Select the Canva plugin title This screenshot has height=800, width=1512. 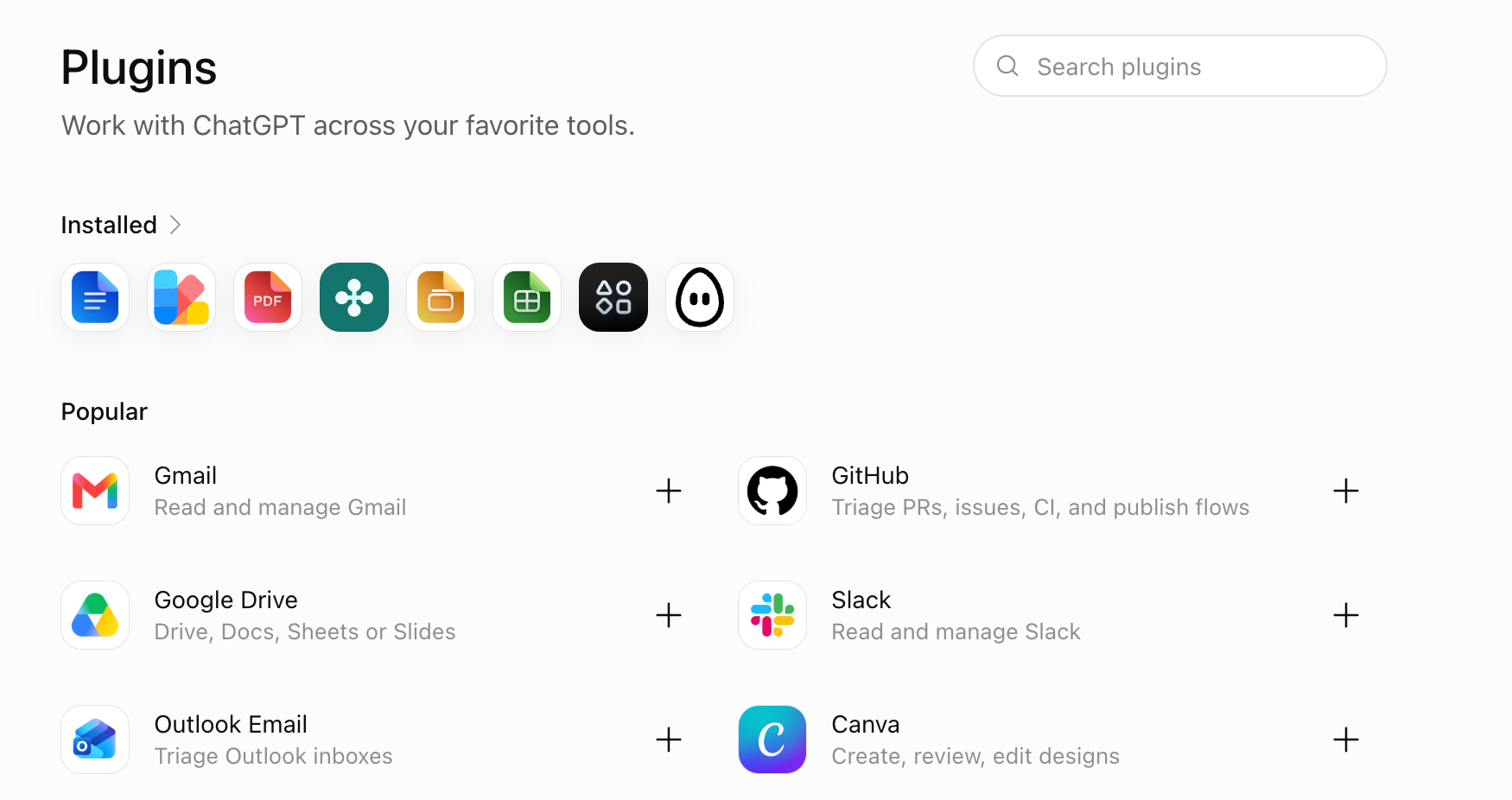866,724
